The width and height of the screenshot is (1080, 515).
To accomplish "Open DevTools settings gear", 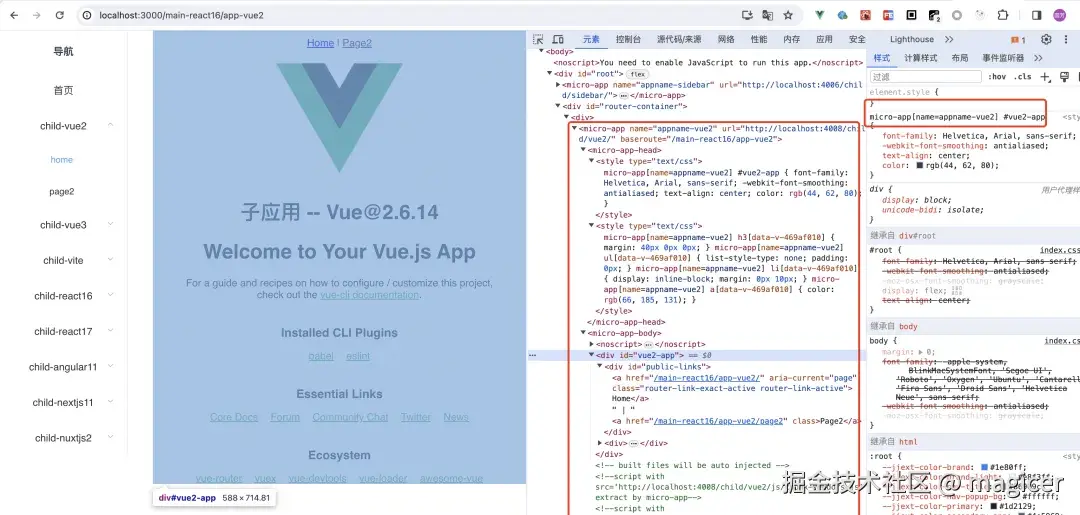I will (1046, 39).
